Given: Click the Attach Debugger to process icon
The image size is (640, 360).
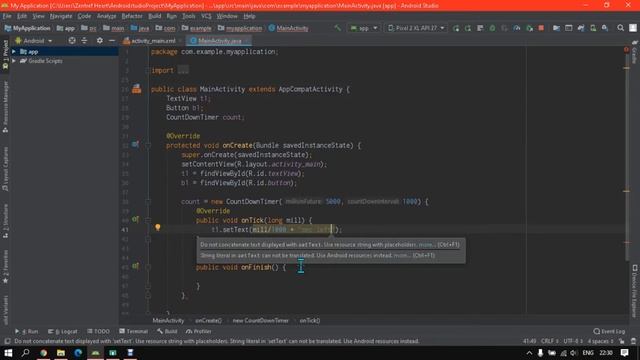Looking at the screenshot, I should (x=529, y=28).
